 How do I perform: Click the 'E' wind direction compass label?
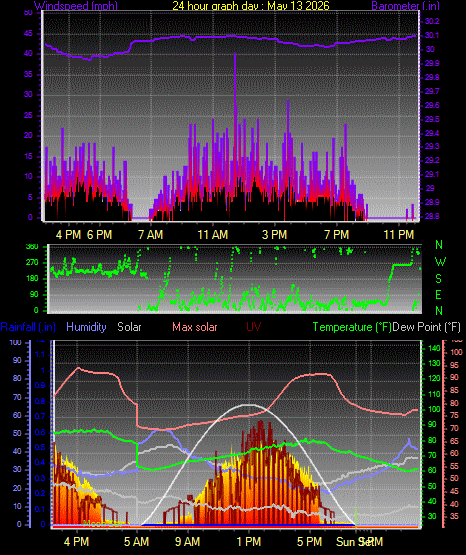click(x=438, y=294)
